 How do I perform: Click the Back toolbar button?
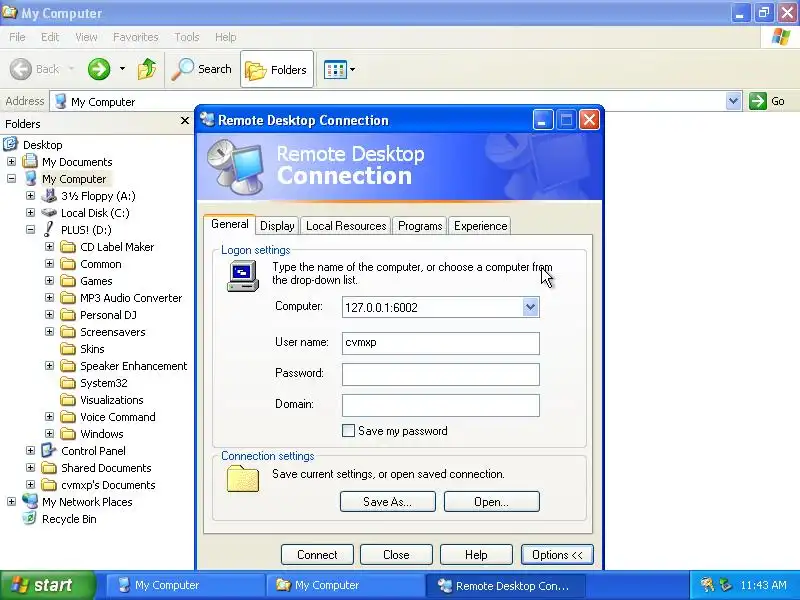[35, 69]
